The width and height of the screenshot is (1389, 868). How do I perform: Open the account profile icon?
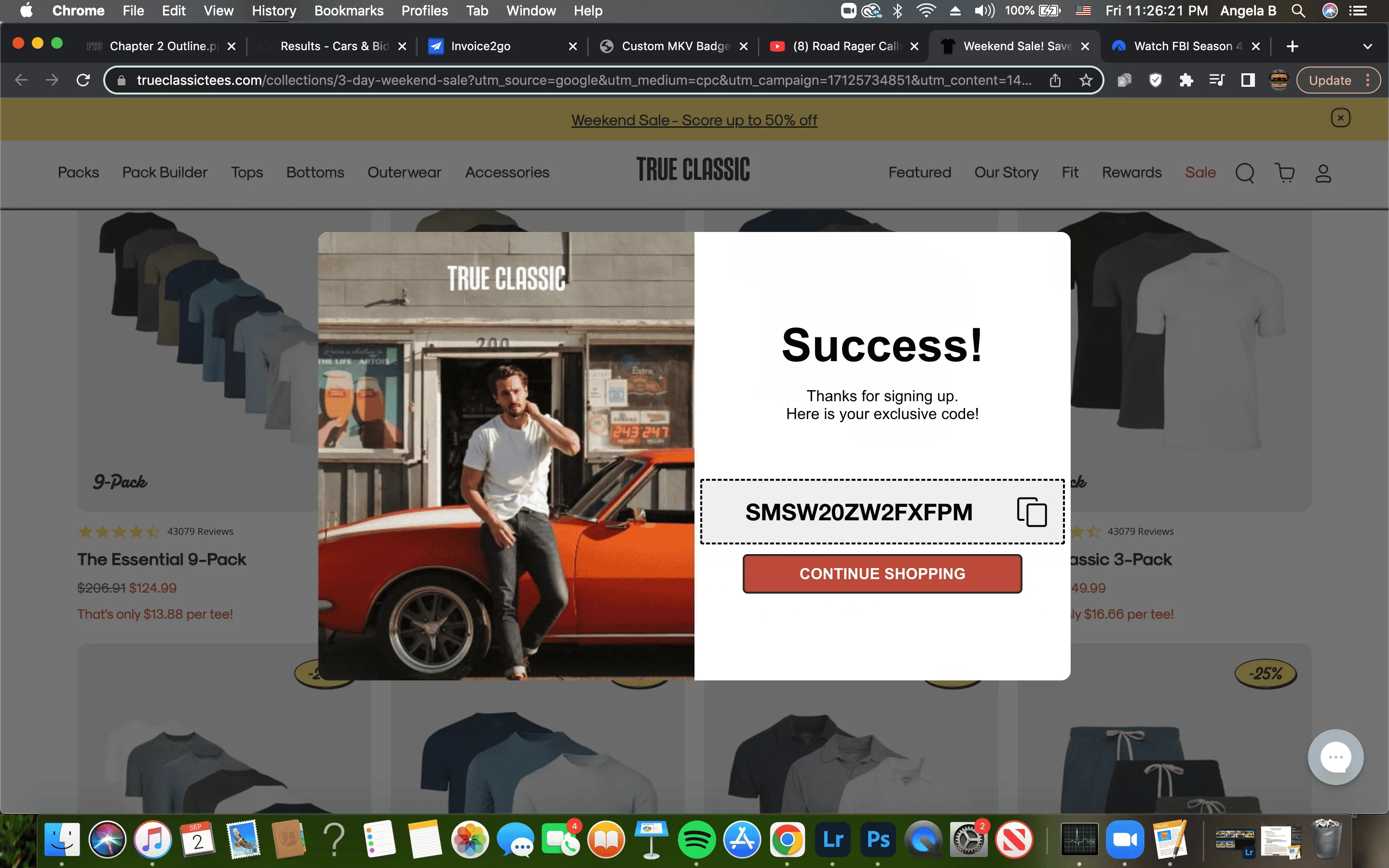[1323, 173]
